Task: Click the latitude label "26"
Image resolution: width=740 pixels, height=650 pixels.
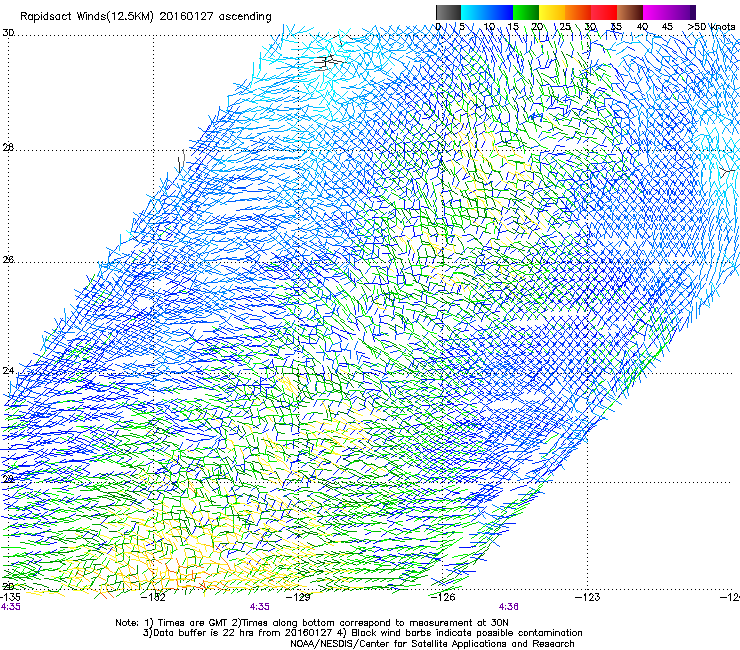Action: 8,260
